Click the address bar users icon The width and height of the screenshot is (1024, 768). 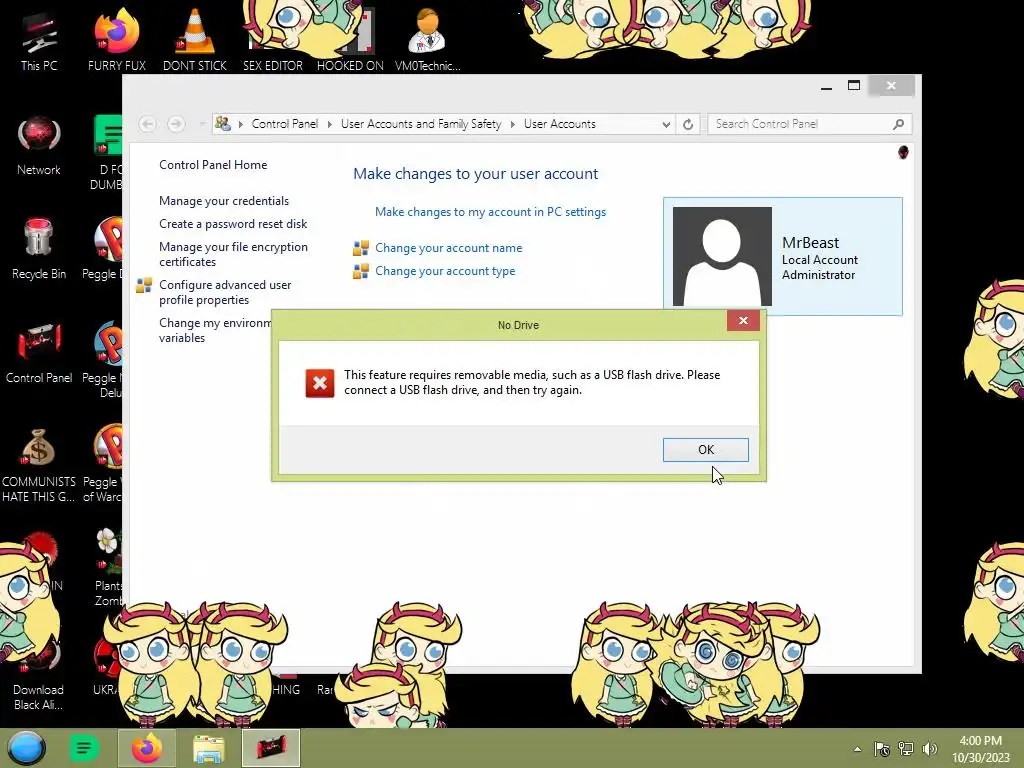pyautogui.click(x=223, y=123)
